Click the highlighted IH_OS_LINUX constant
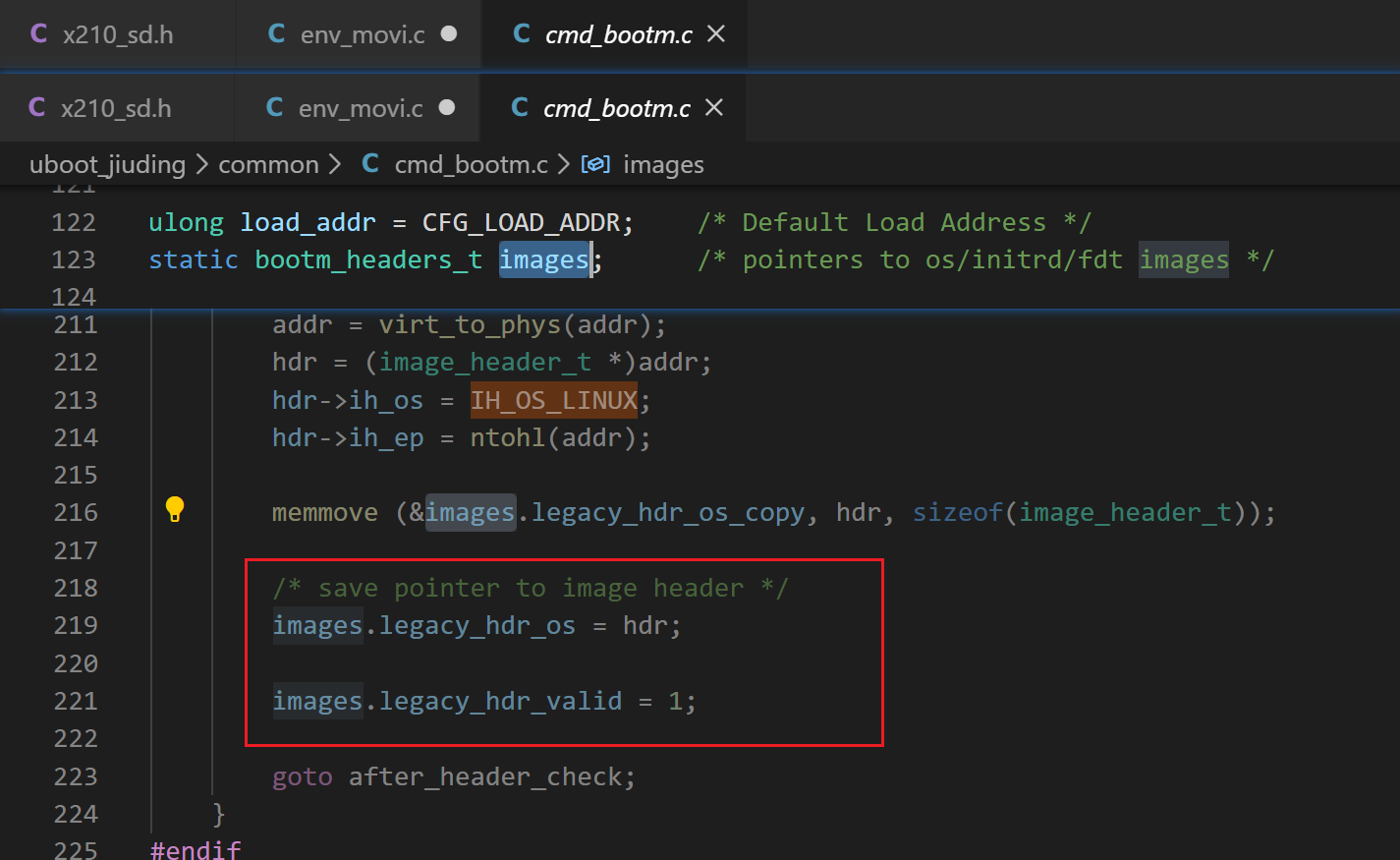1400x860 pixels. click(x=554, y=401)
